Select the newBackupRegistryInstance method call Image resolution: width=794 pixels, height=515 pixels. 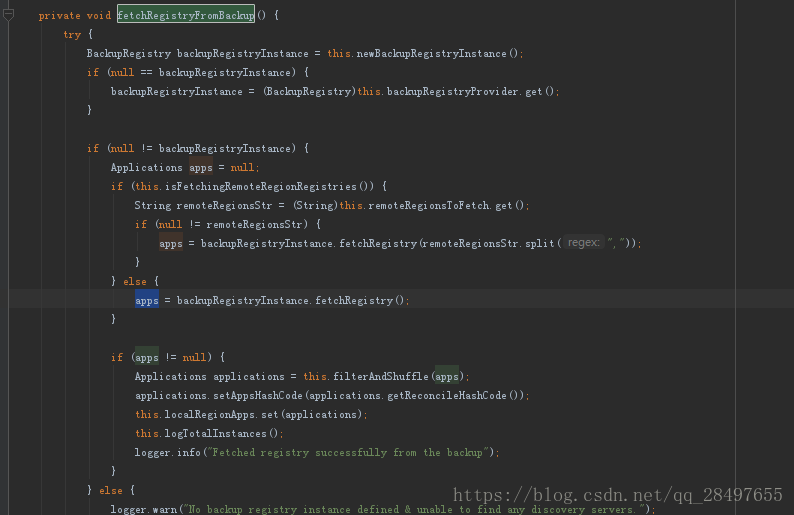click(x=431, y=54)
